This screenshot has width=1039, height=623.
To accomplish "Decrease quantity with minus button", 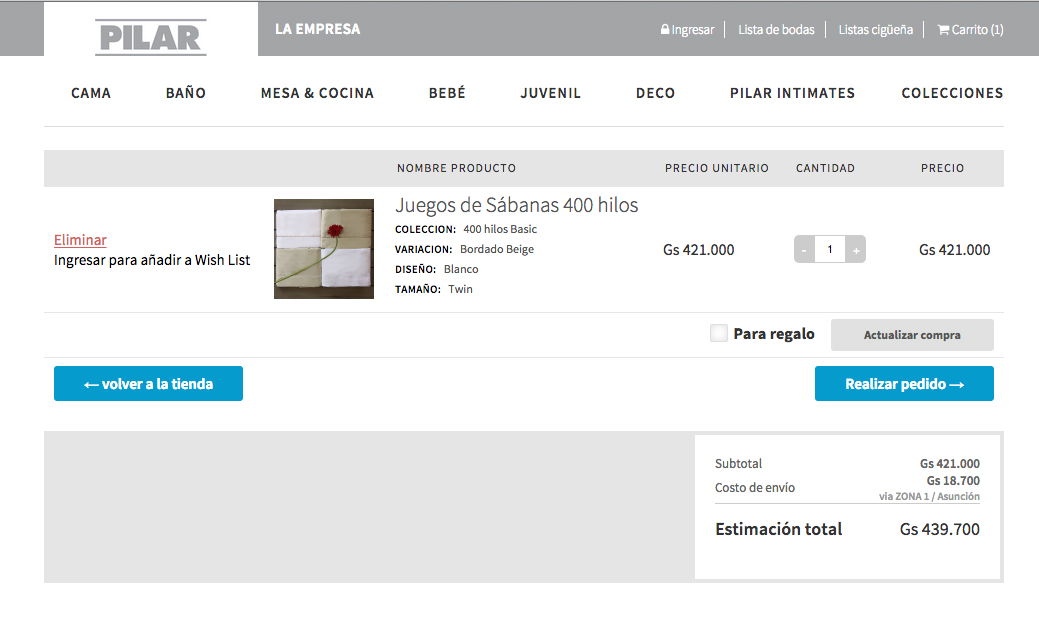I will (x=804, y=250).
